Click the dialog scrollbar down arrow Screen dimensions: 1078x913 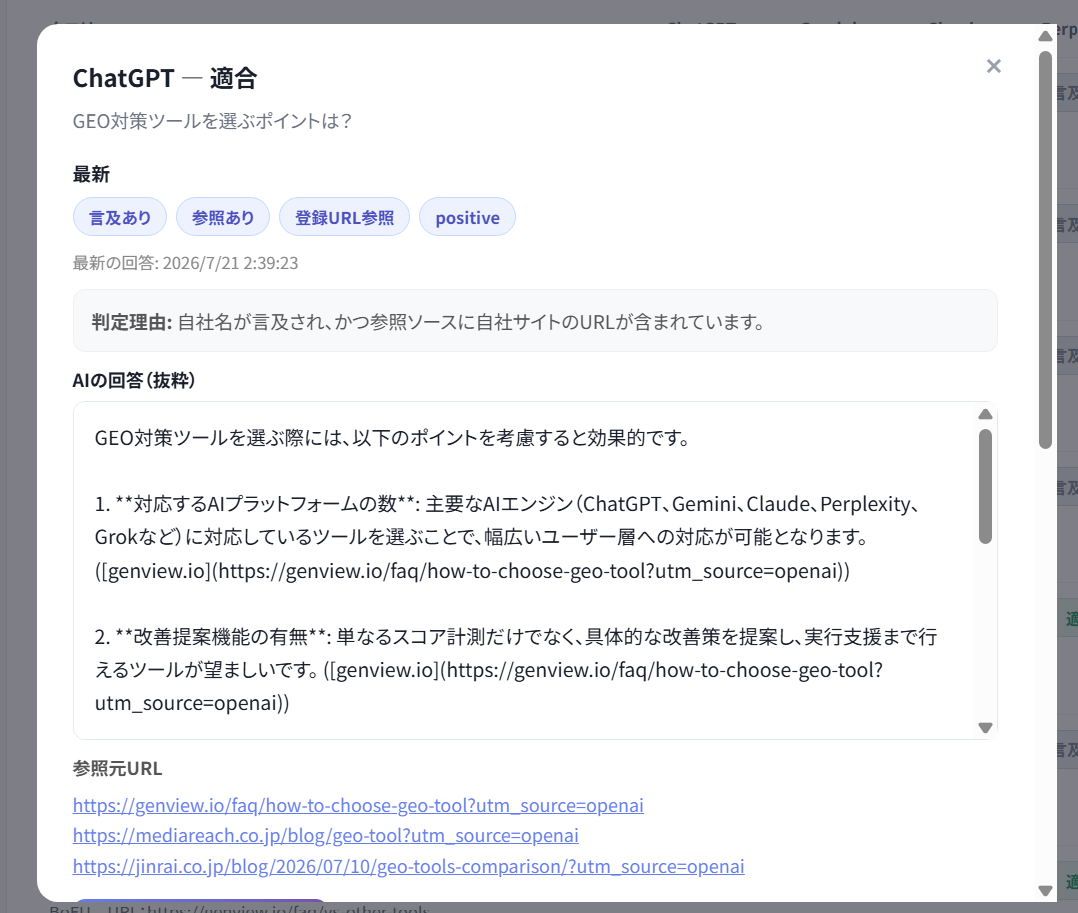click(x=1046, y=890)
